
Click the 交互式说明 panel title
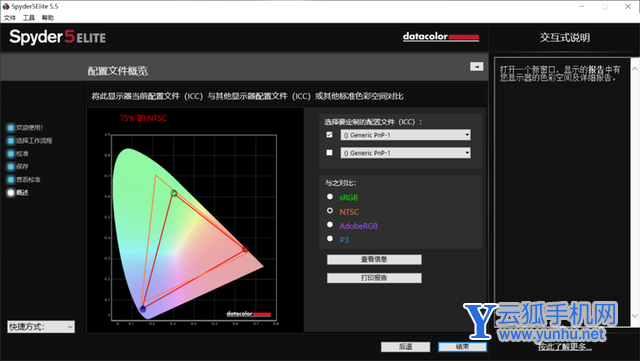coord(564,38)
